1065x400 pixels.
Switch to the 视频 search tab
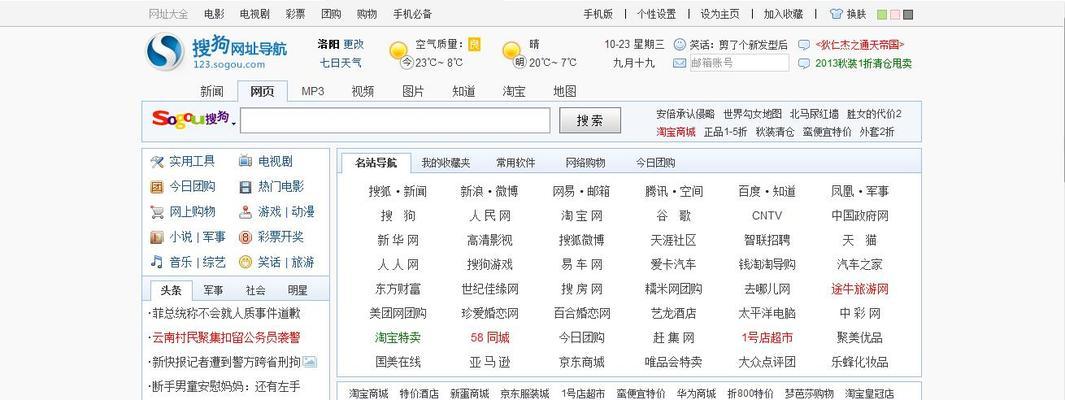click(363, 91)
